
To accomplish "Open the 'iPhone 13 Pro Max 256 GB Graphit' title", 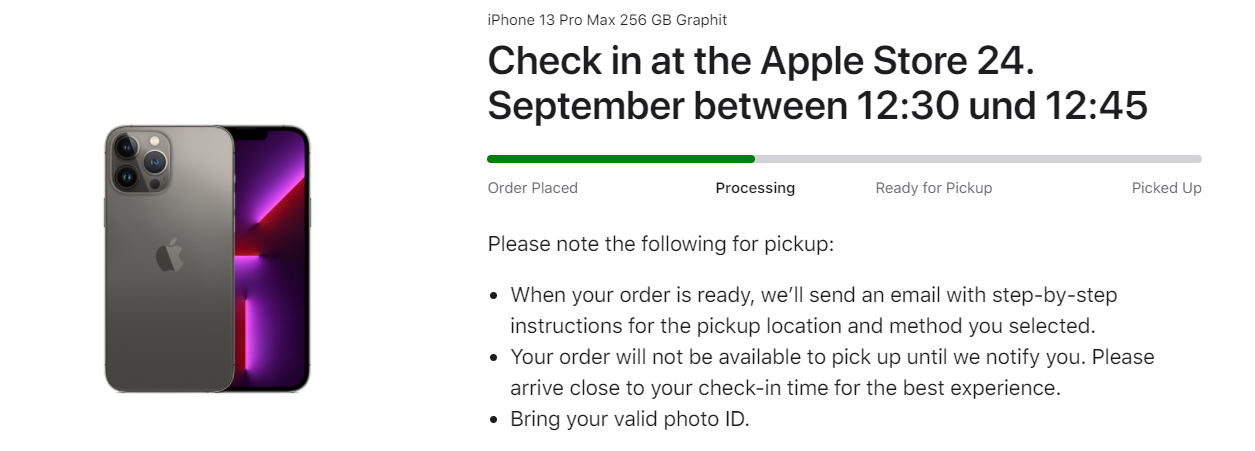I will click(x=607, y=20).
